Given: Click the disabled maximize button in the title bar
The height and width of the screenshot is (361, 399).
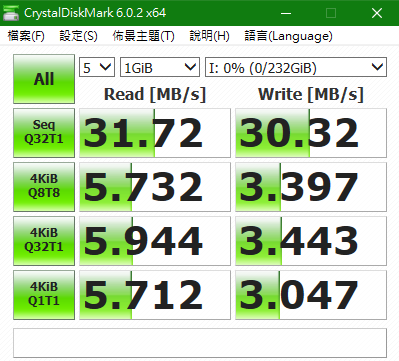Looking at the screenshot, I should (331, 13).
